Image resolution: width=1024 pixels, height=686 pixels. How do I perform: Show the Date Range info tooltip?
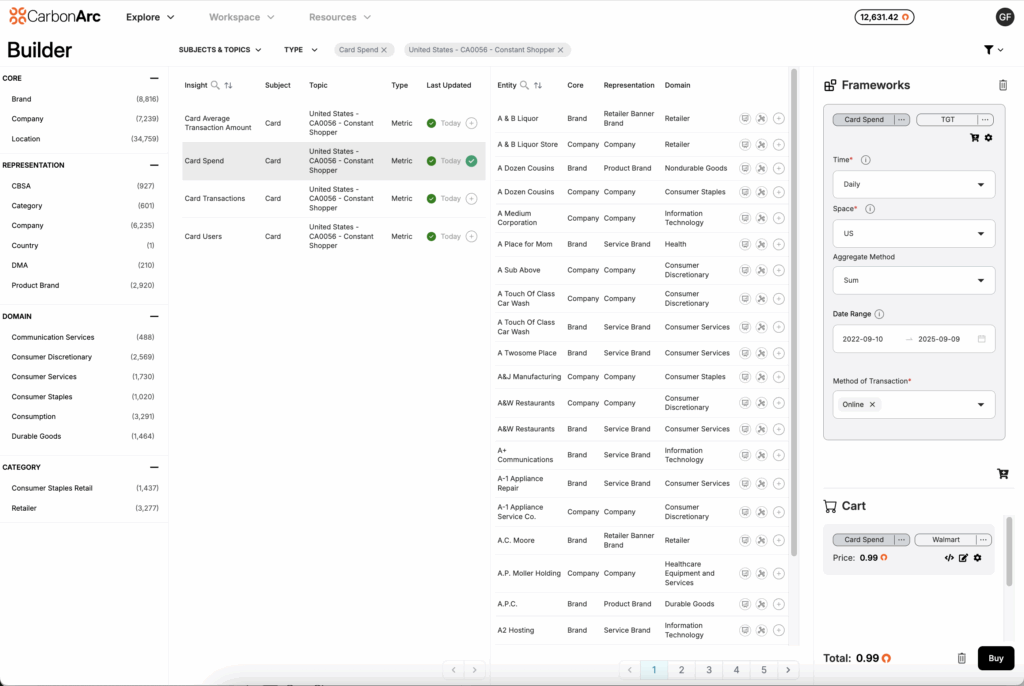[879, 314]
